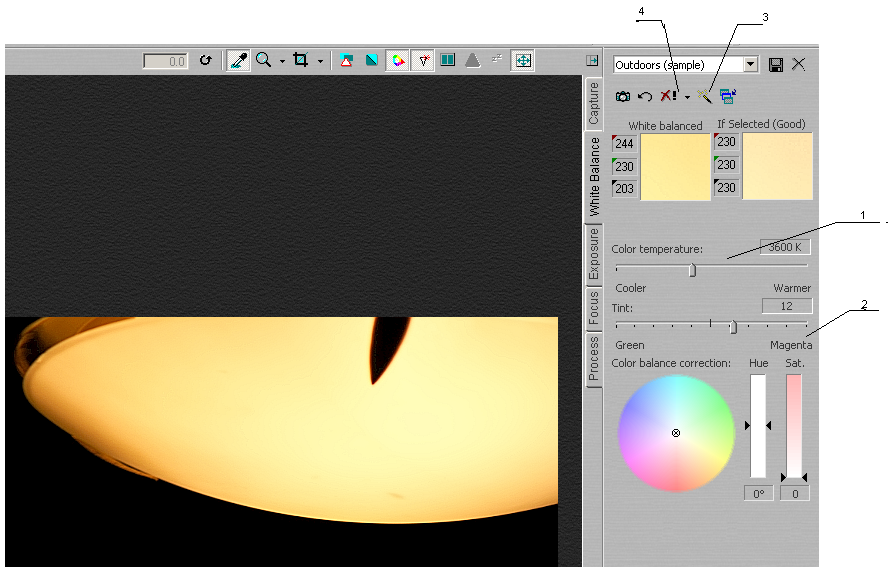This screenshot has height=575, width=888.
Task: Click the teal diagonal-split square icon
Action: [372, 60]
